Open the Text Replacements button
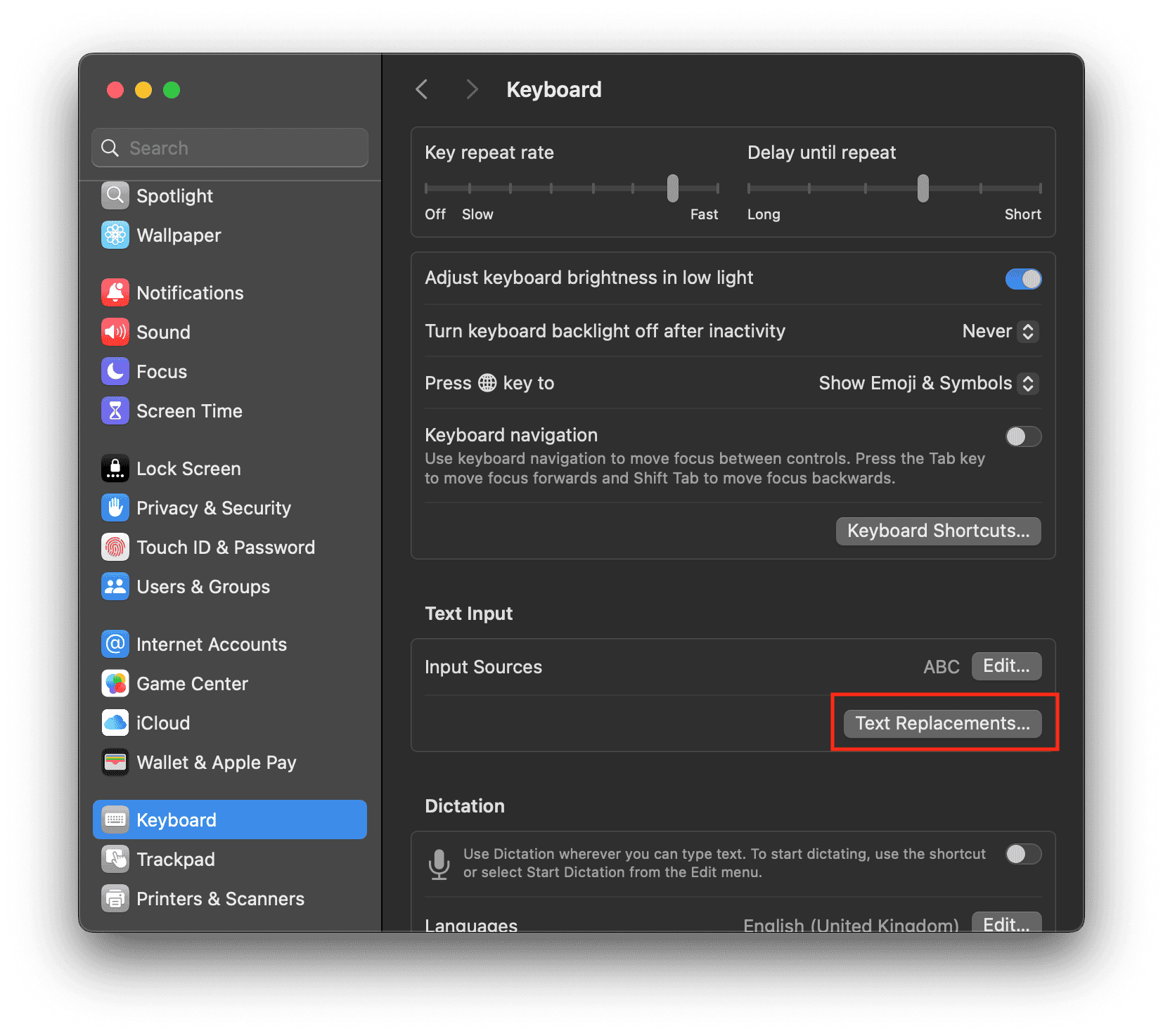1163x1036 pixels. (x=942, y=723)
